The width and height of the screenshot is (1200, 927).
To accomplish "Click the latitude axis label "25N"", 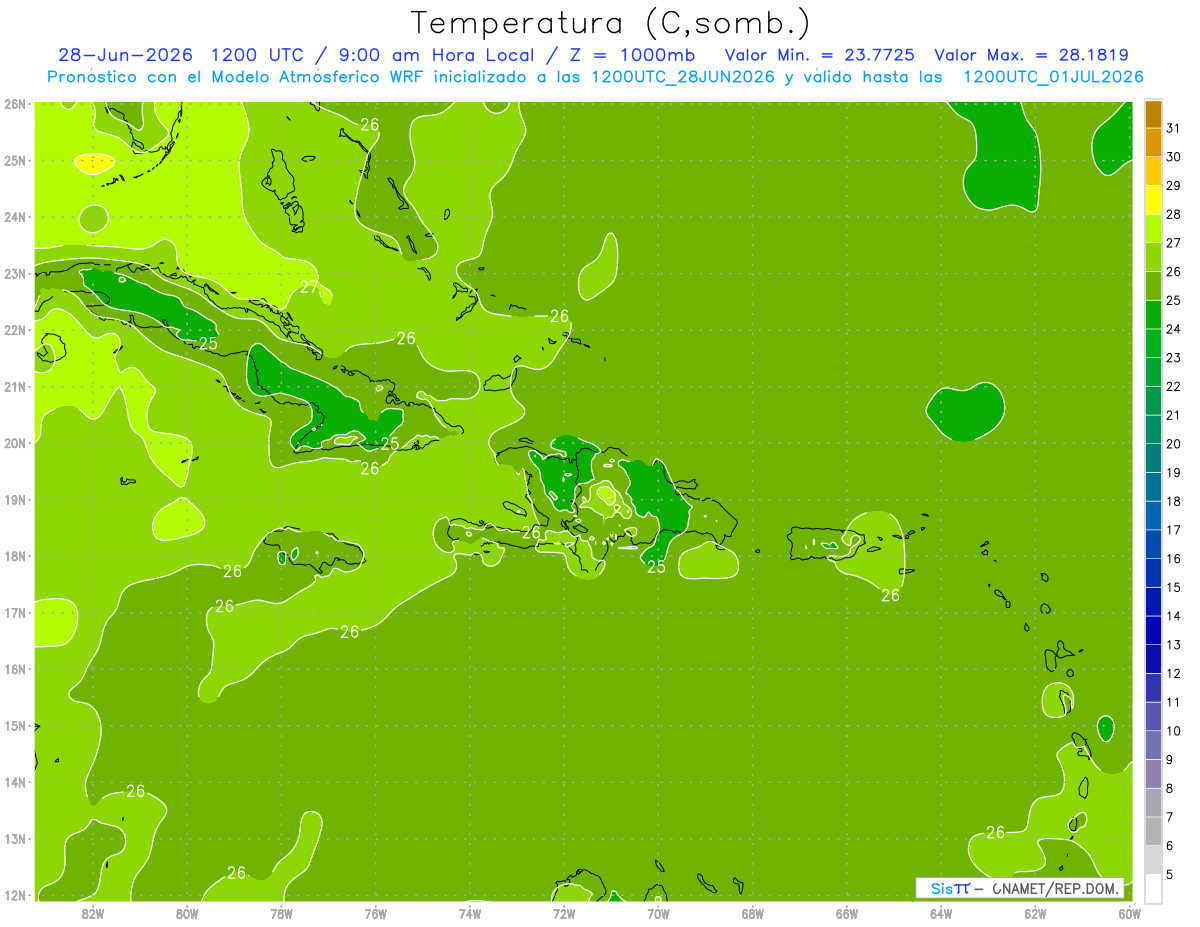I will tap(15, 160).
